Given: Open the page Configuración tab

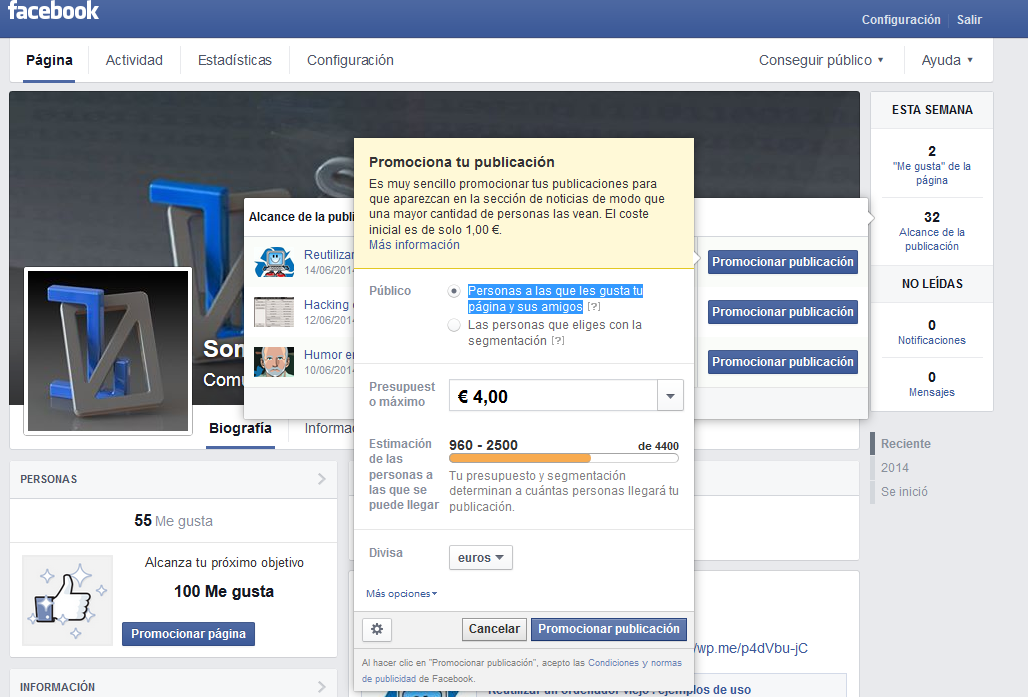Looking at the screenshot, I should pyautogui.click(x=350, y=60).
